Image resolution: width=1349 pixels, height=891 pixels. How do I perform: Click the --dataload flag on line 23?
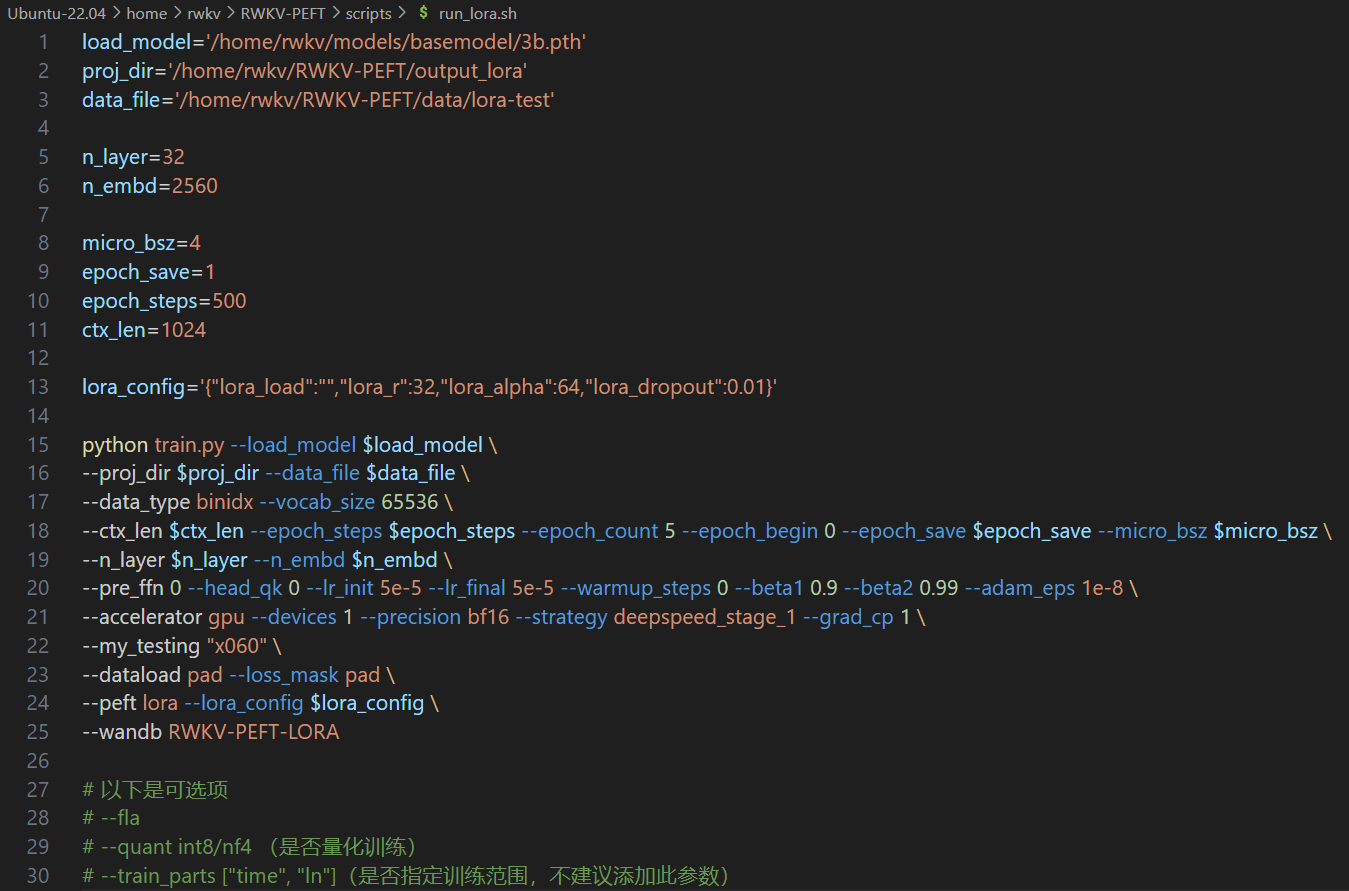132,675
